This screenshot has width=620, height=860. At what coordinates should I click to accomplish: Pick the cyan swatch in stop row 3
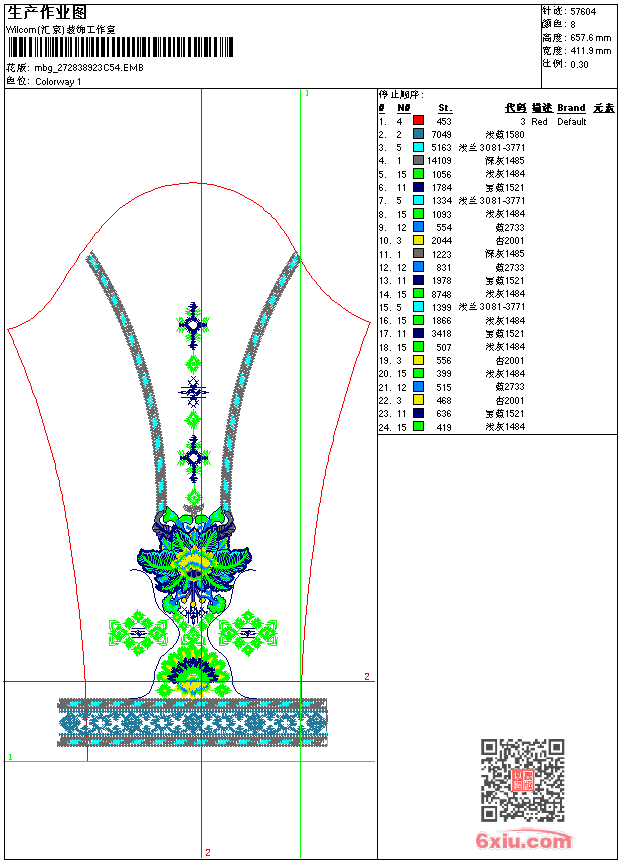coord(418,147)
